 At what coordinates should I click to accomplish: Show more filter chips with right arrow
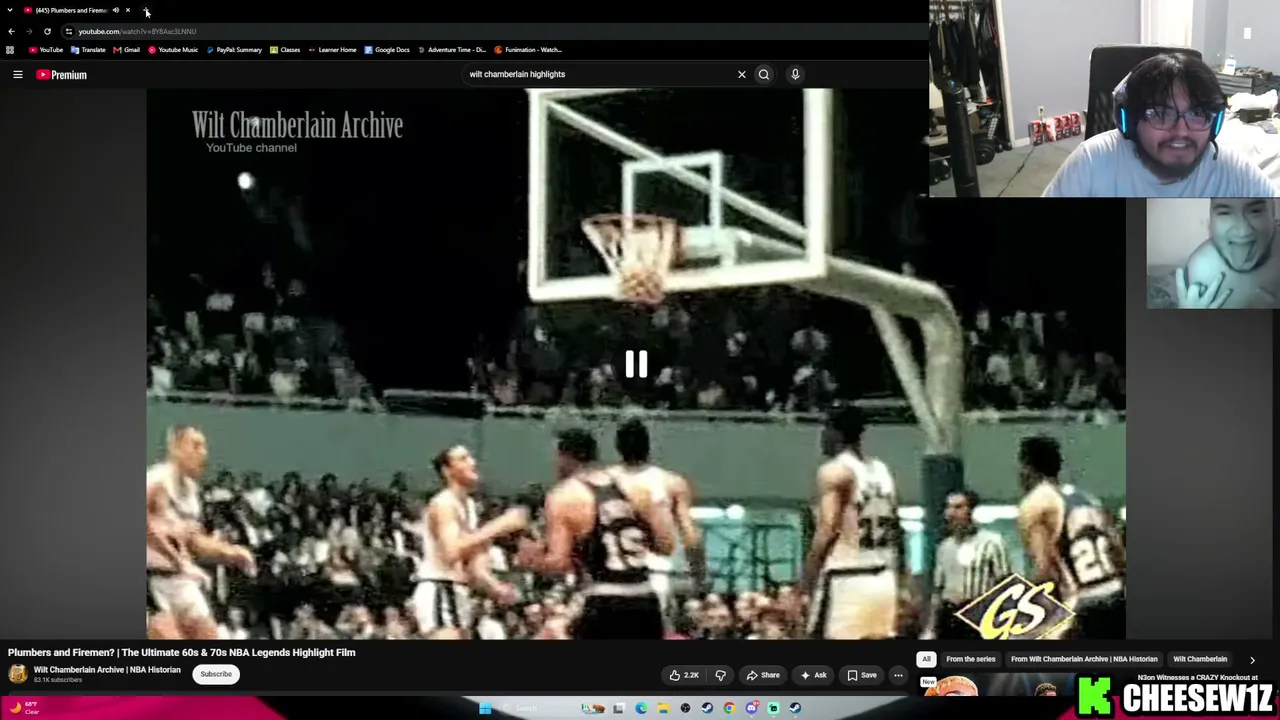[1252, 660]
